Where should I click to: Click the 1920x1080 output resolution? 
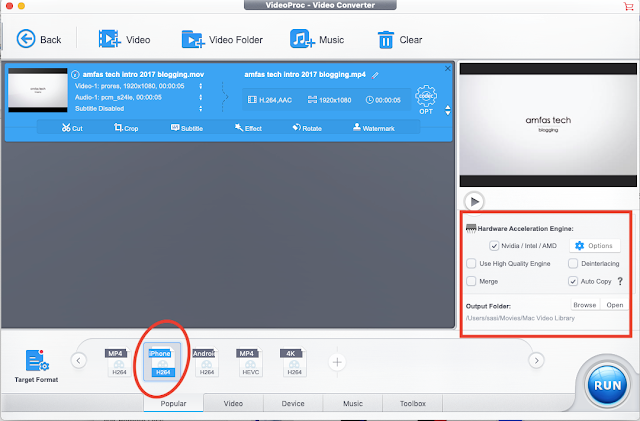(329, 100)
